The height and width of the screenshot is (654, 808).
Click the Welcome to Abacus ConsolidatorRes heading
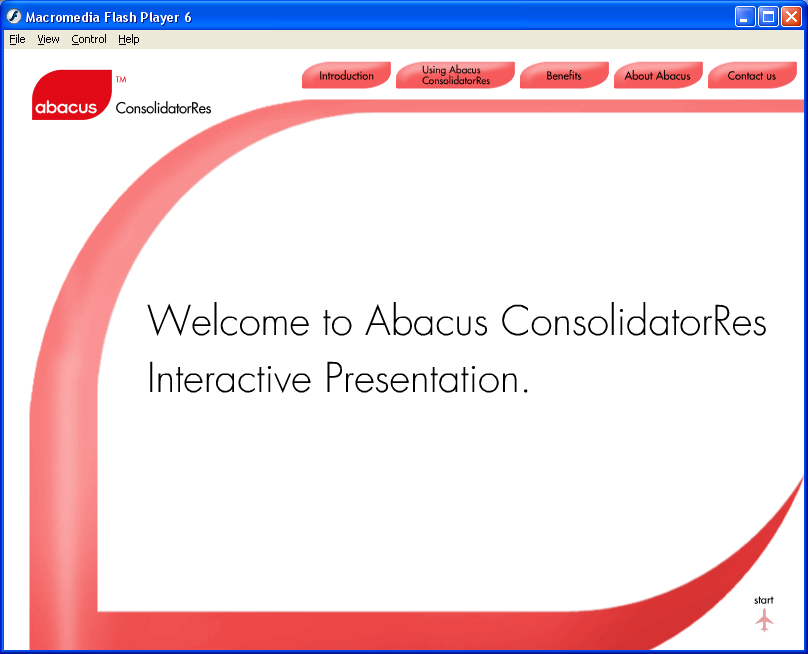(457, 321)
